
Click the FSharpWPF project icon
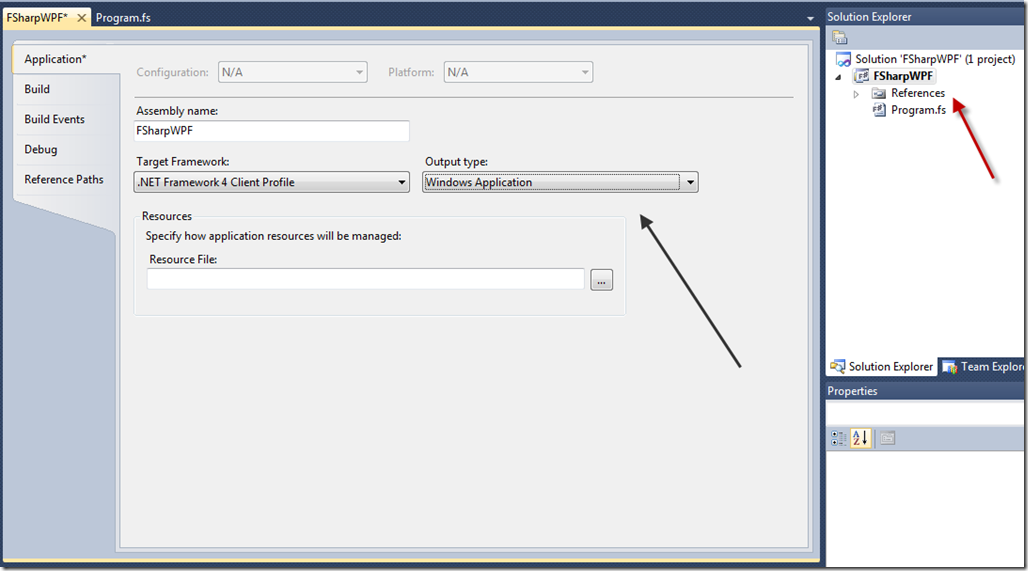pyautogui.click(x=861, y=76)
